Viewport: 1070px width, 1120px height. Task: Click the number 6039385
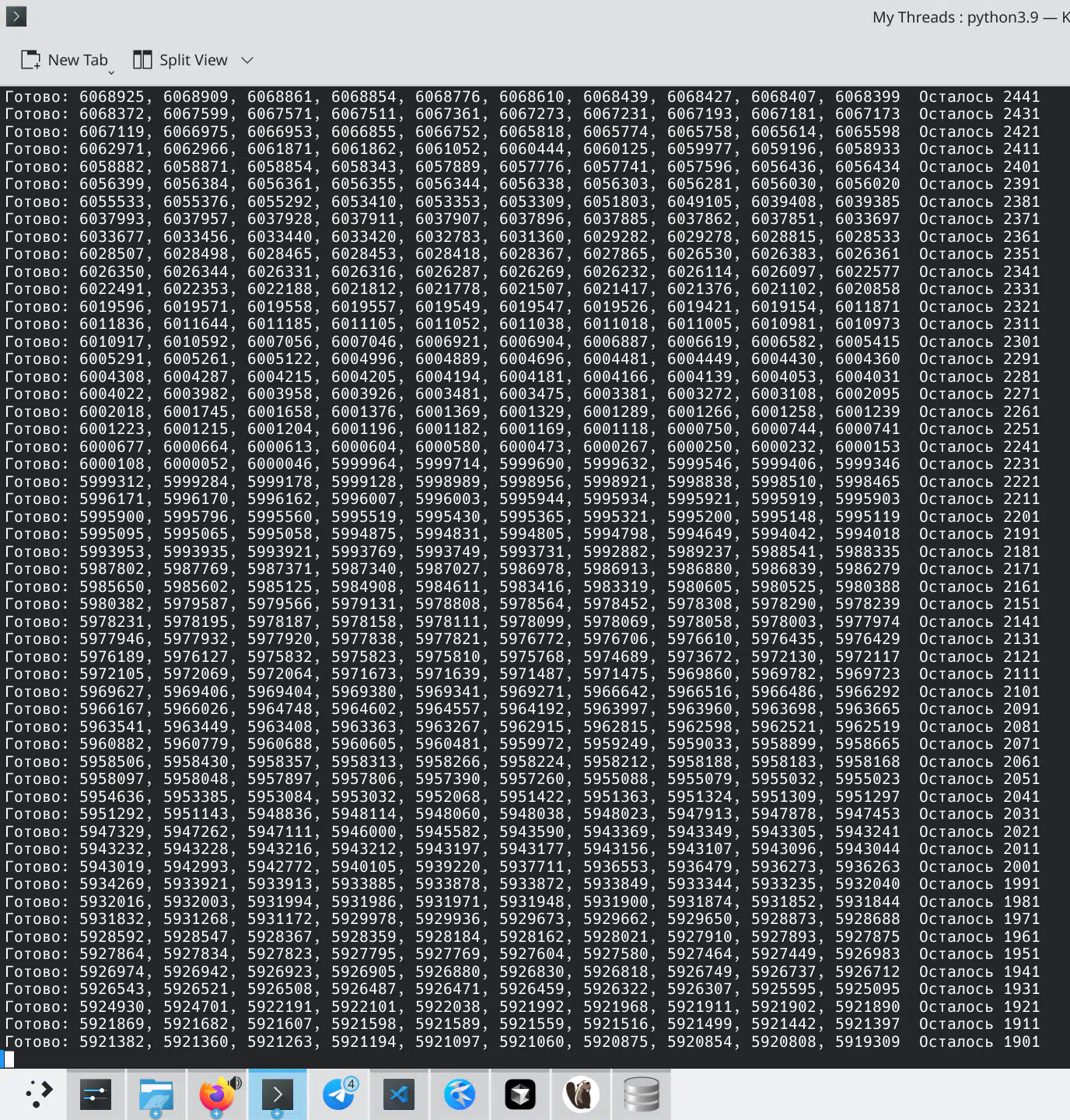click(868, 201)
